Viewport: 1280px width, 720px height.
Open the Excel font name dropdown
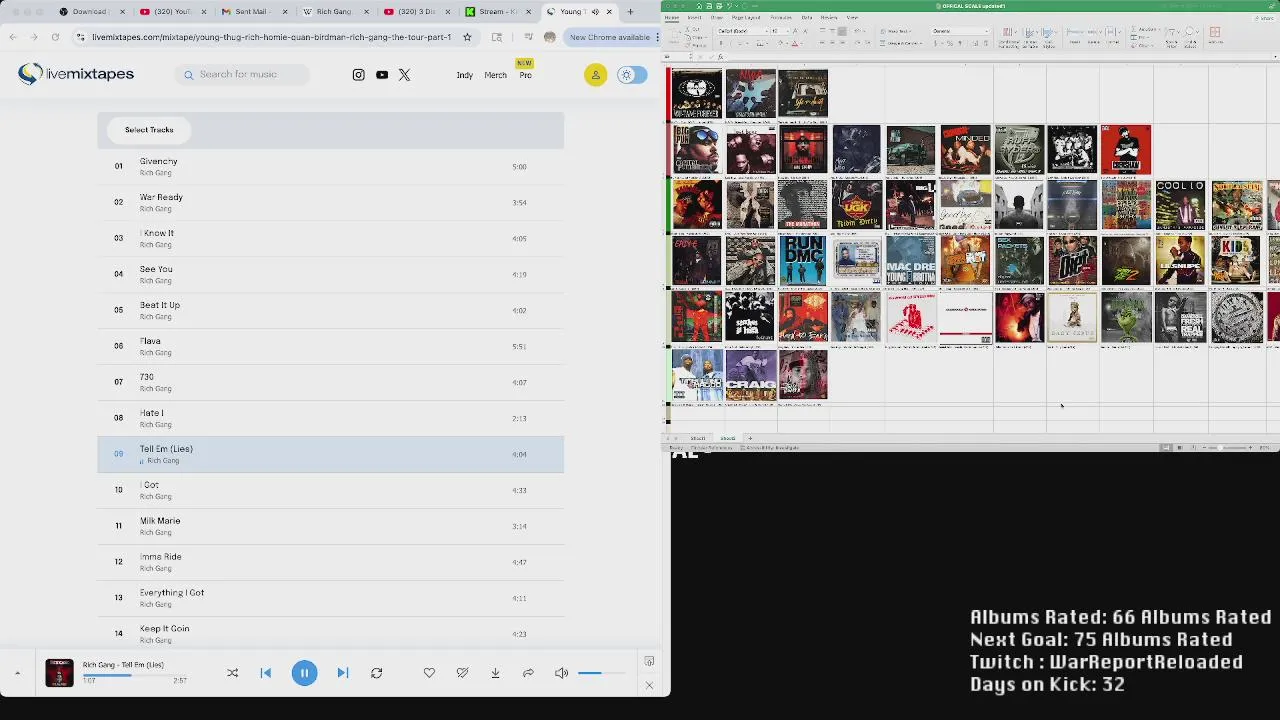pos(741,31)
